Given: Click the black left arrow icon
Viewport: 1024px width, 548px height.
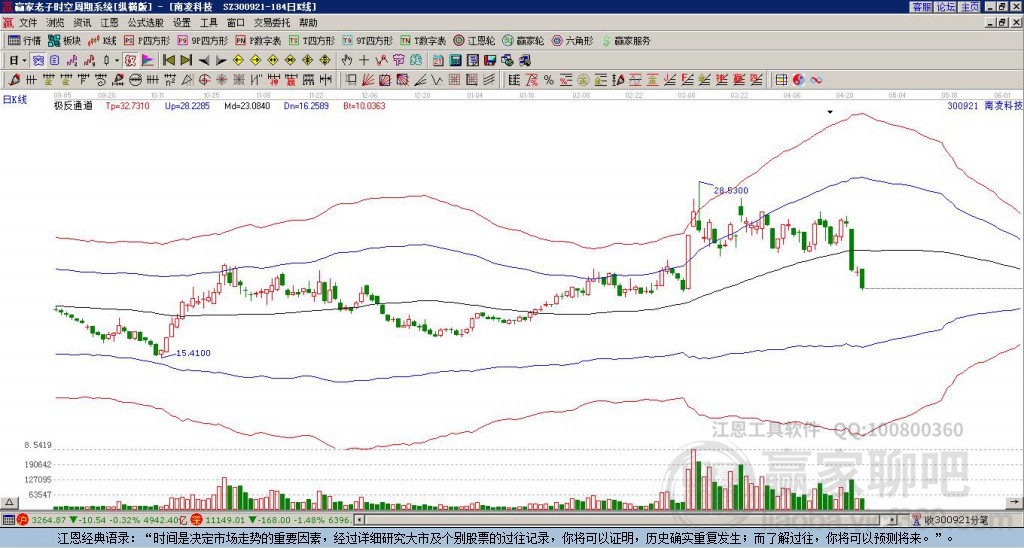Looking at the screenshot, I should click(204, 61).
